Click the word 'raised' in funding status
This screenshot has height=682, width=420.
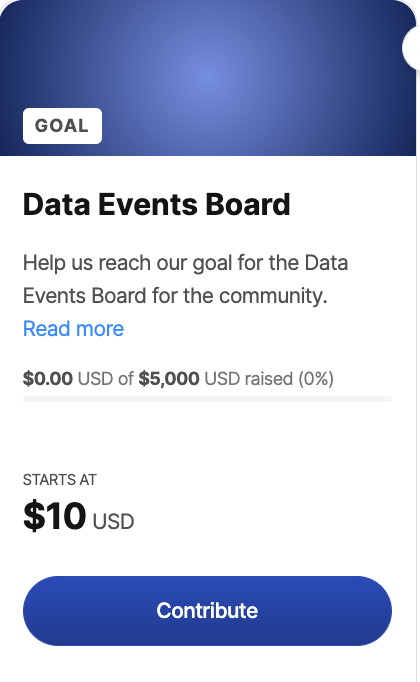[x=269, y=378]
